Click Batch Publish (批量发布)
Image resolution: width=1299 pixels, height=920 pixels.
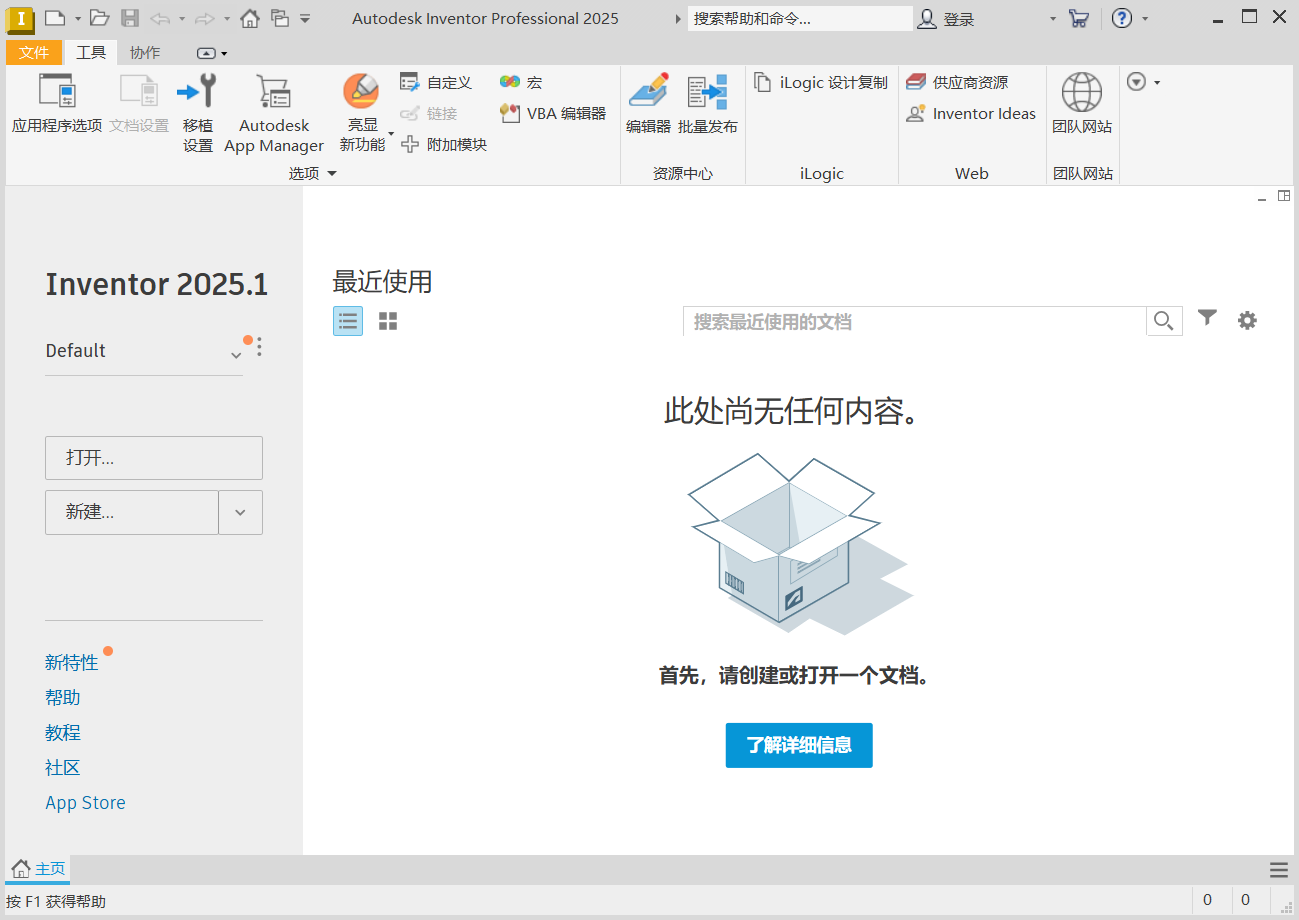coord(708,104)
